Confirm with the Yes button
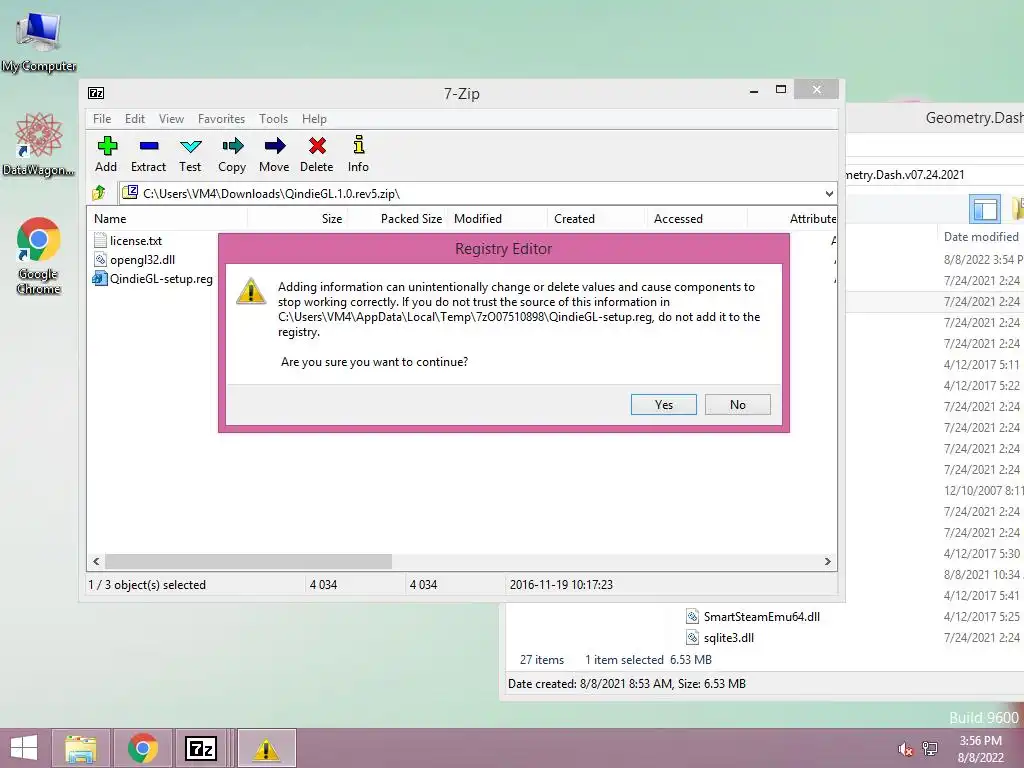 coord(664,405)
